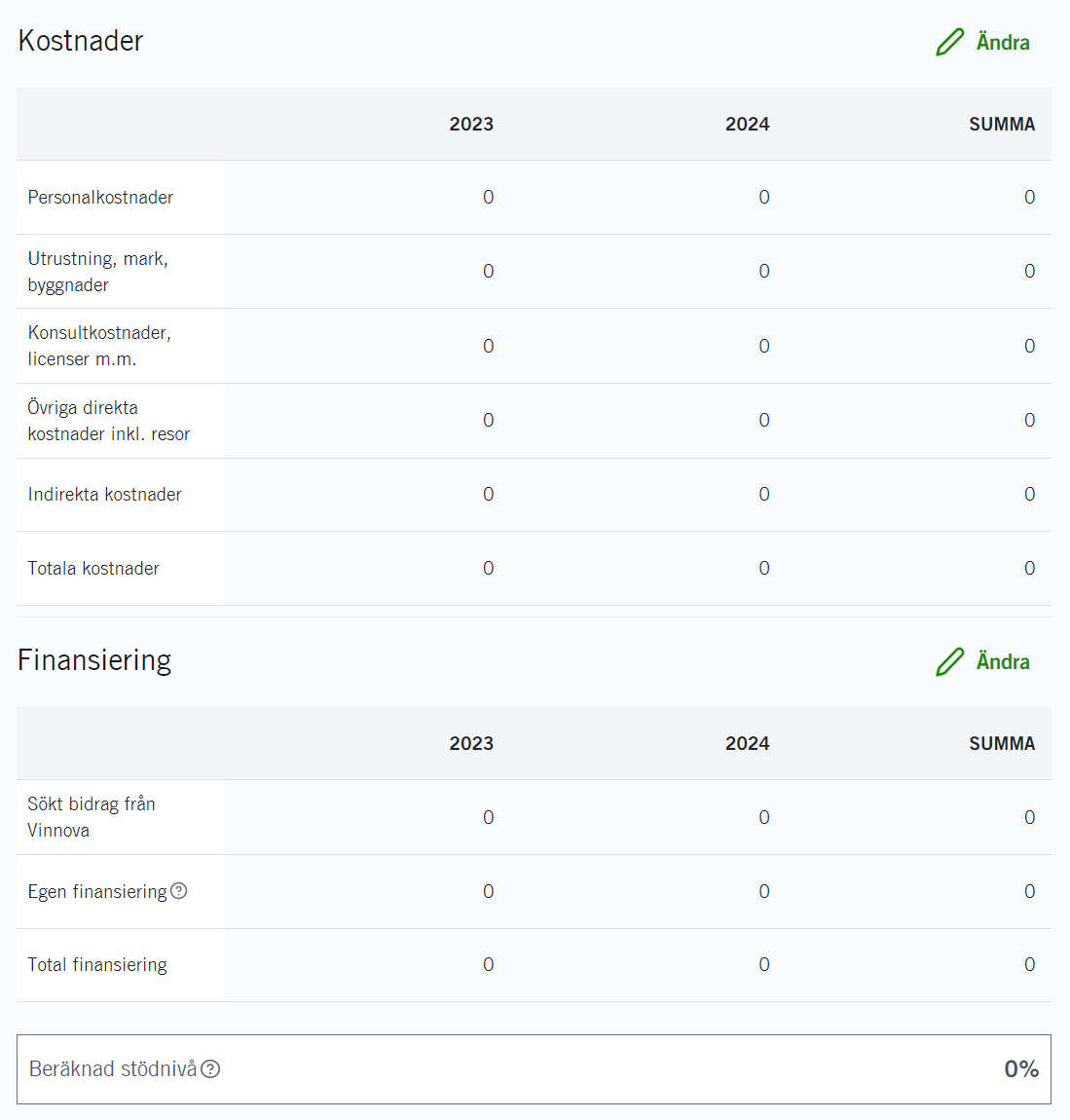Select the Personalkostnader row label
This screenshot has height=1120, width=1070.
click(x=100, y=198)
